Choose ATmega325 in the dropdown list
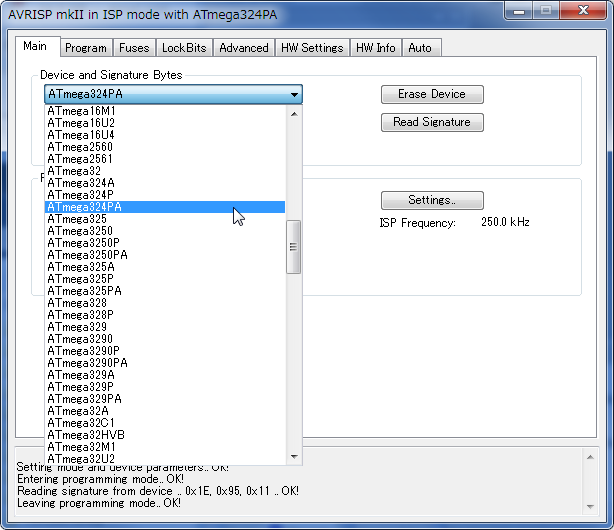Image resolution: width=614 pixels, height=530 pixels. point(165,219)
